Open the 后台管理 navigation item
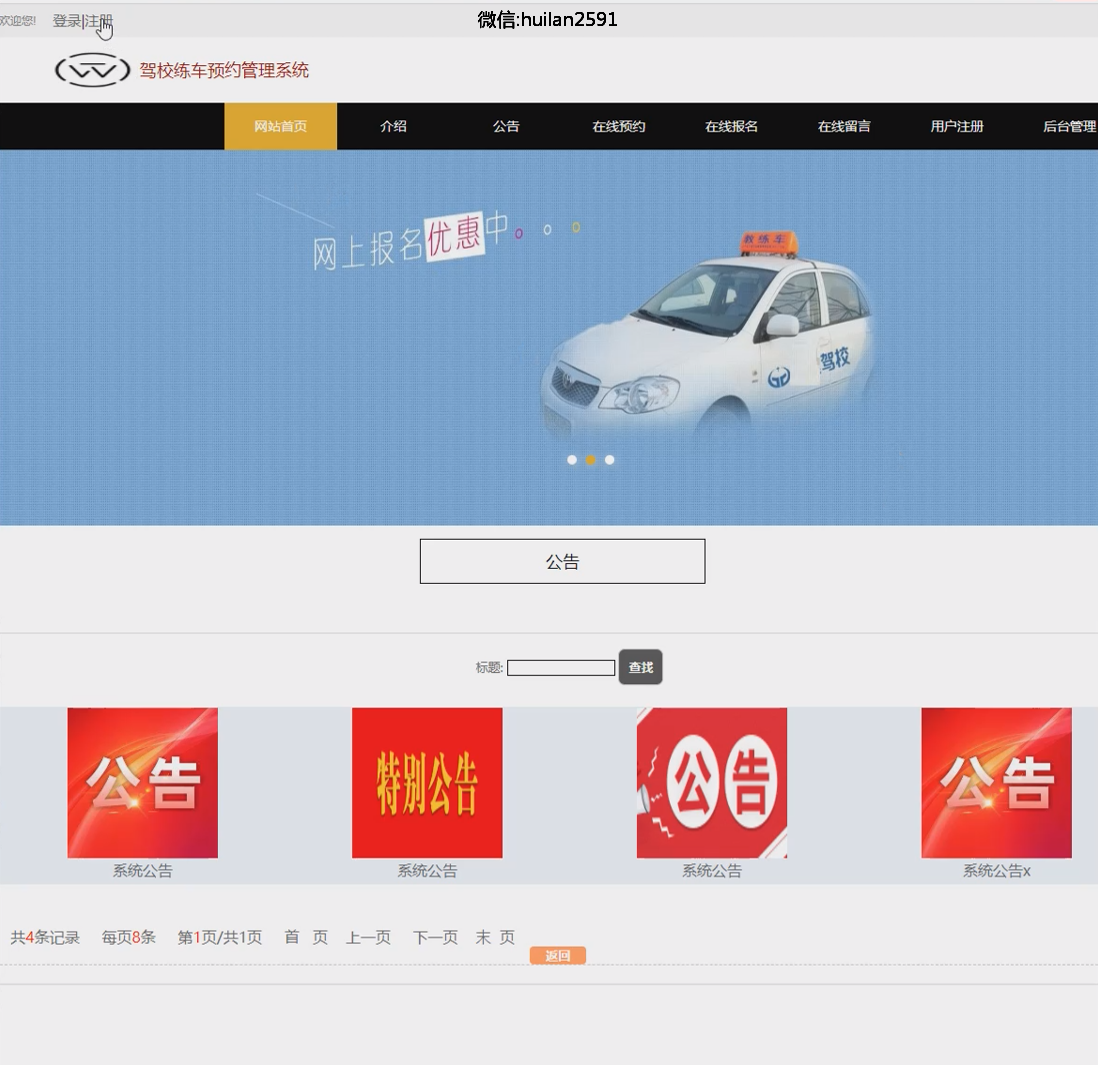Screen dimensions: 1098x1065 pos(1068,126)
